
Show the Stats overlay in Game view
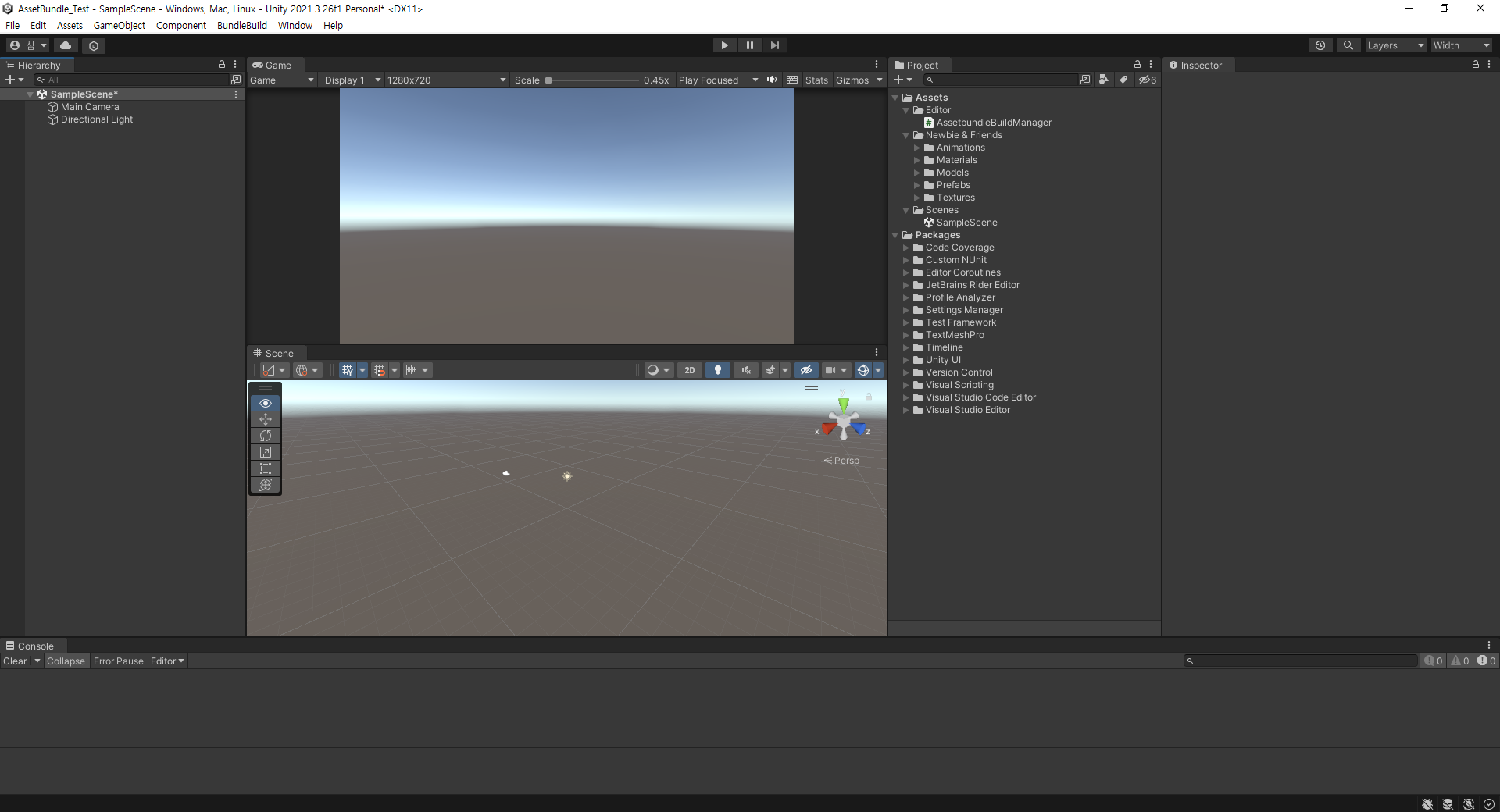(816, 80)
